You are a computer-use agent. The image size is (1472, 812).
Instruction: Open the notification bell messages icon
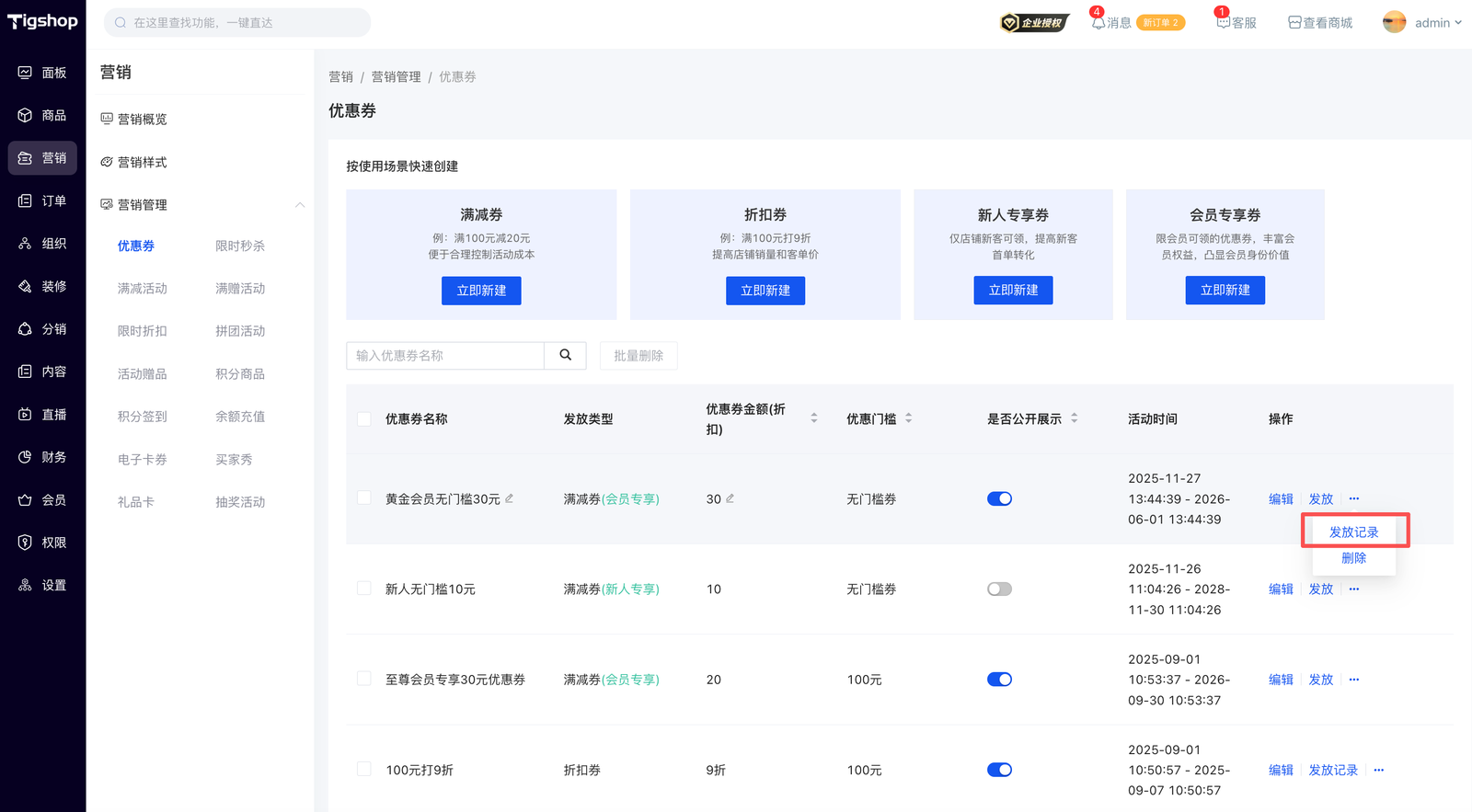[1098, 23]
